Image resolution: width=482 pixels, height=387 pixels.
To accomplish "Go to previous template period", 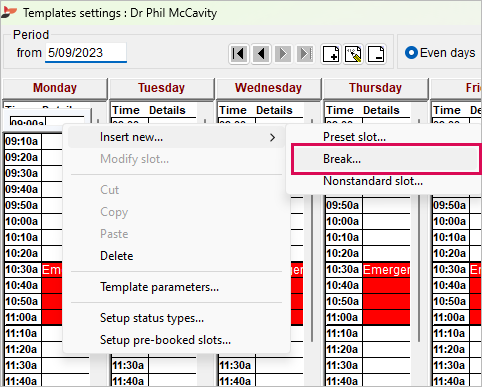I will click(261, 53).
